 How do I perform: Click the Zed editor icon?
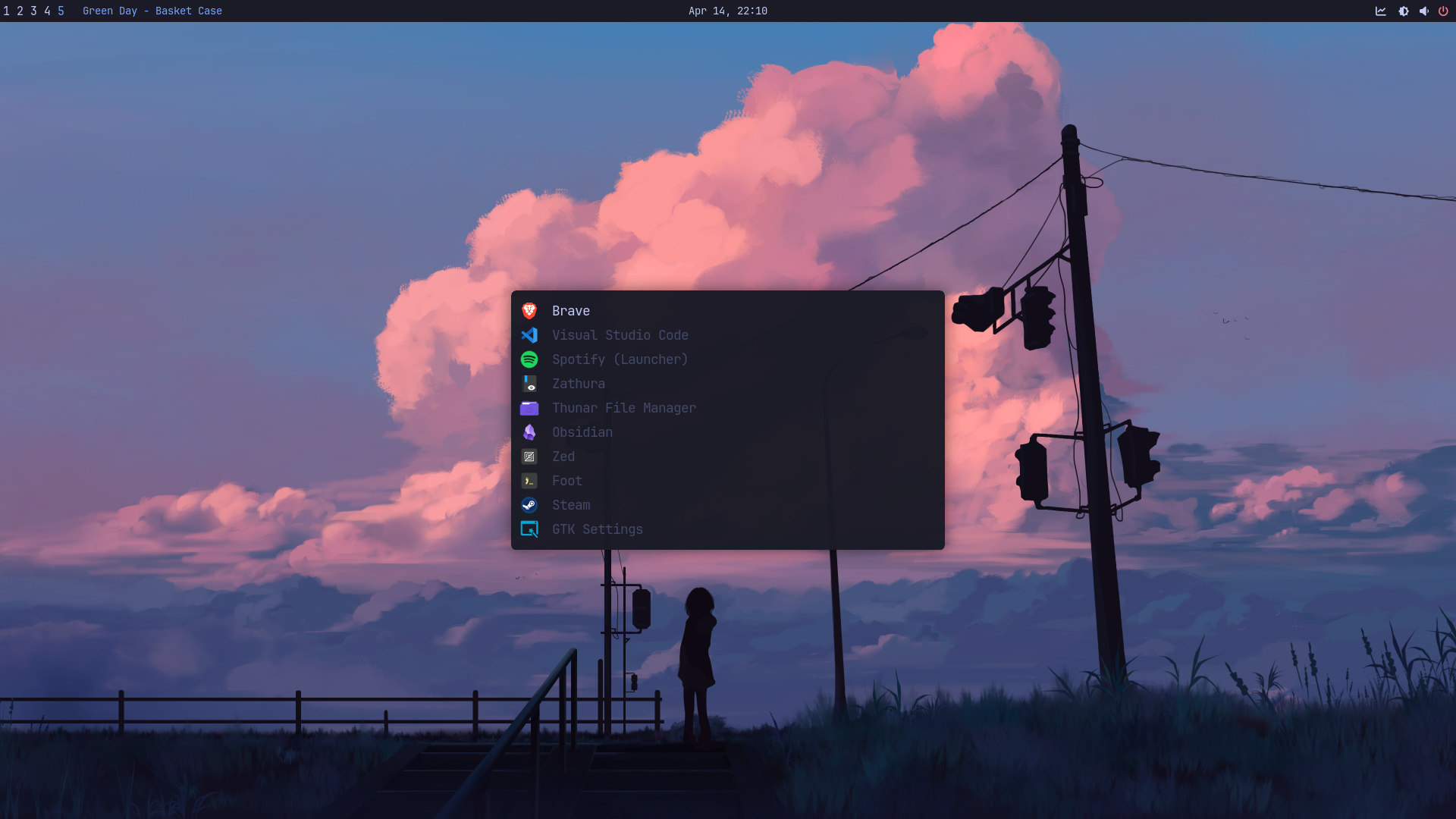tap(530, 457)
